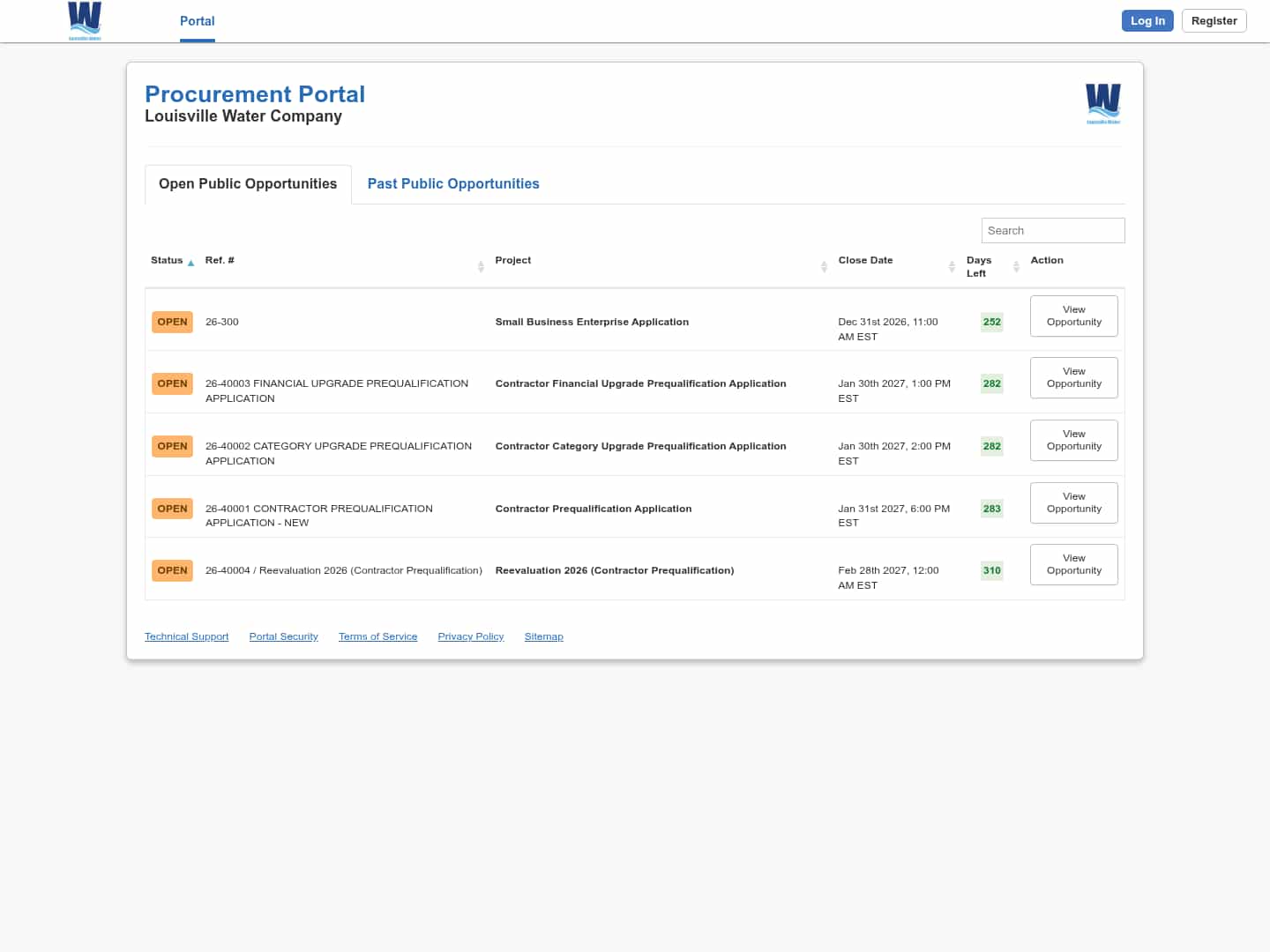1270x952 pixels.
Task: Switch to Past Public Opportunities tab
Action: (x=452, y=183)
